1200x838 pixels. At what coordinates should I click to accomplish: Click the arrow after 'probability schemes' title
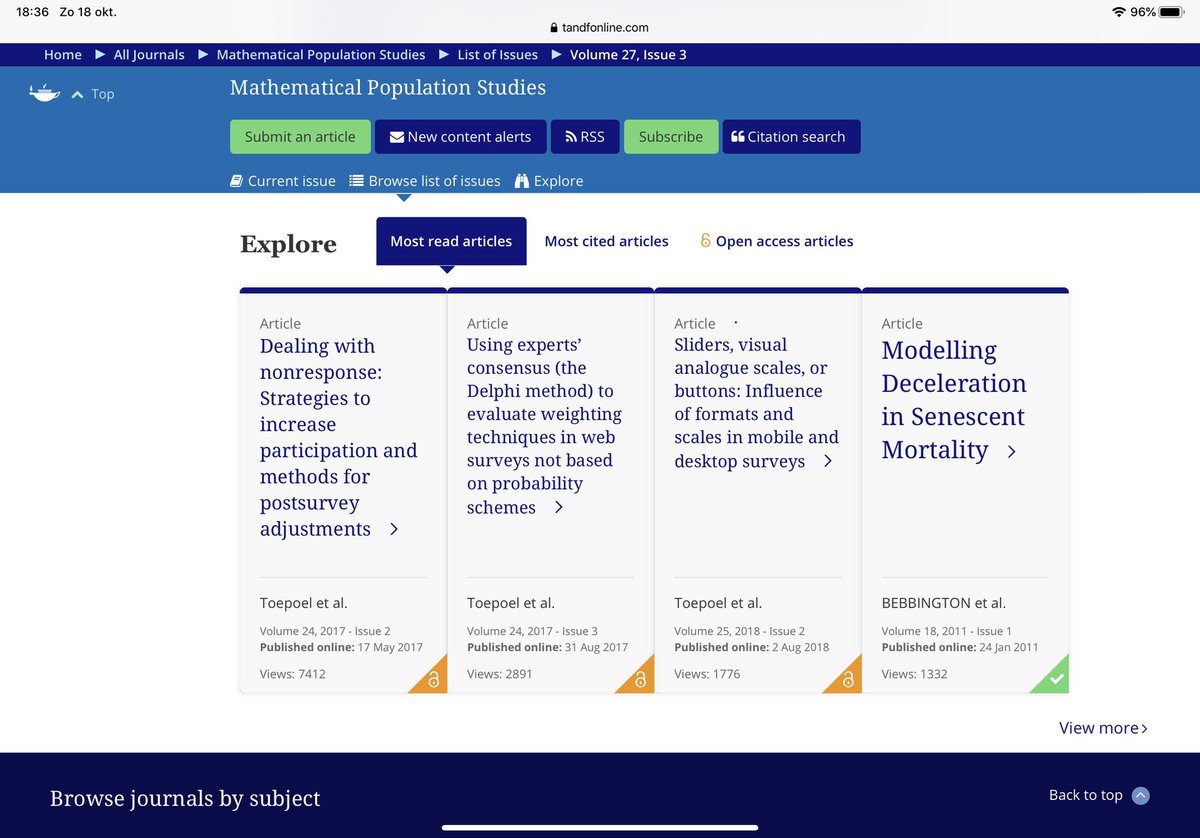pyautogui.click(x=559, y=507)
